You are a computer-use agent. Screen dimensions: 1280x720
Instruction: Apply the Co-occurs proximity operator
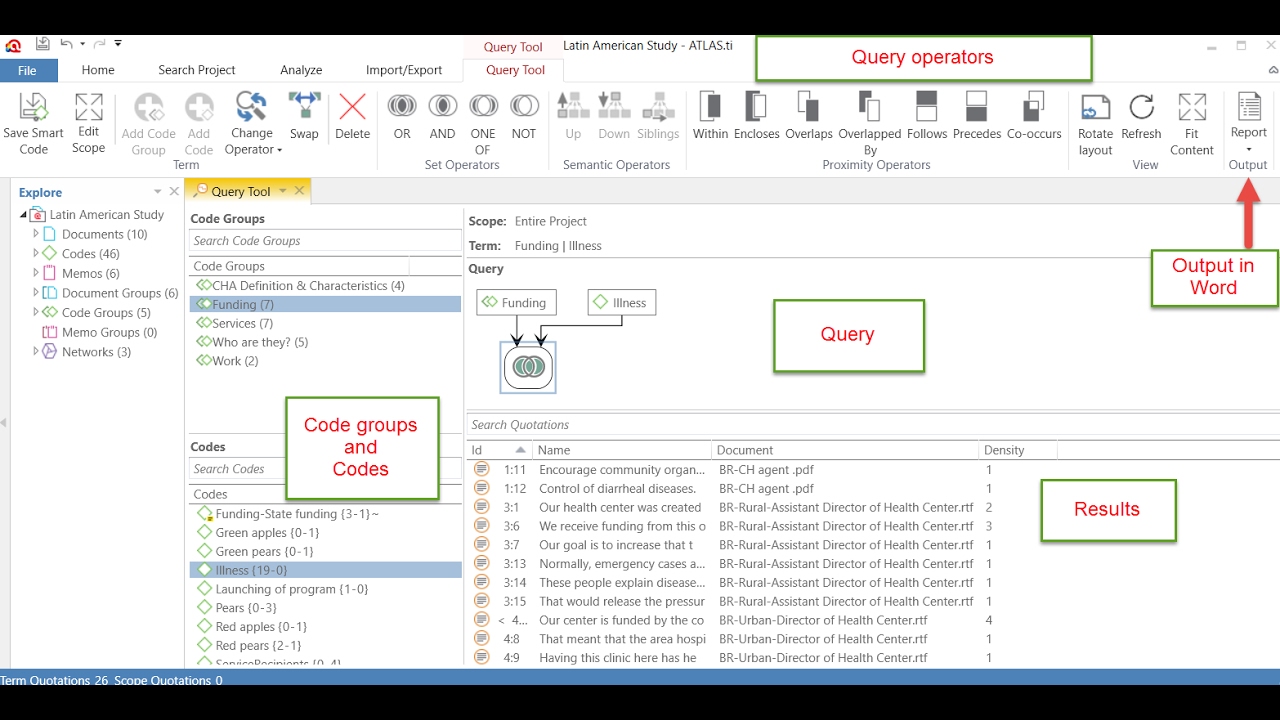coord(1034,116)
